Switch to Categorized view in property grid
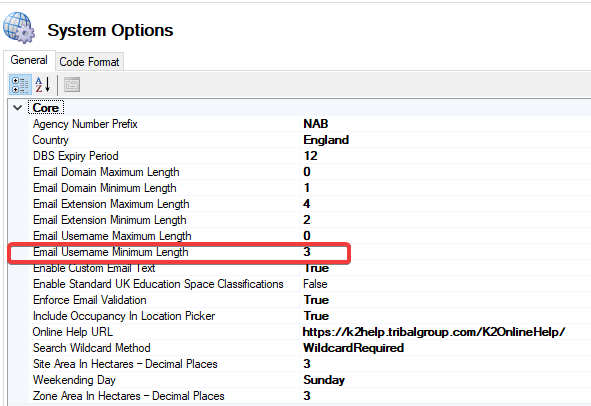 click(20, 85)
